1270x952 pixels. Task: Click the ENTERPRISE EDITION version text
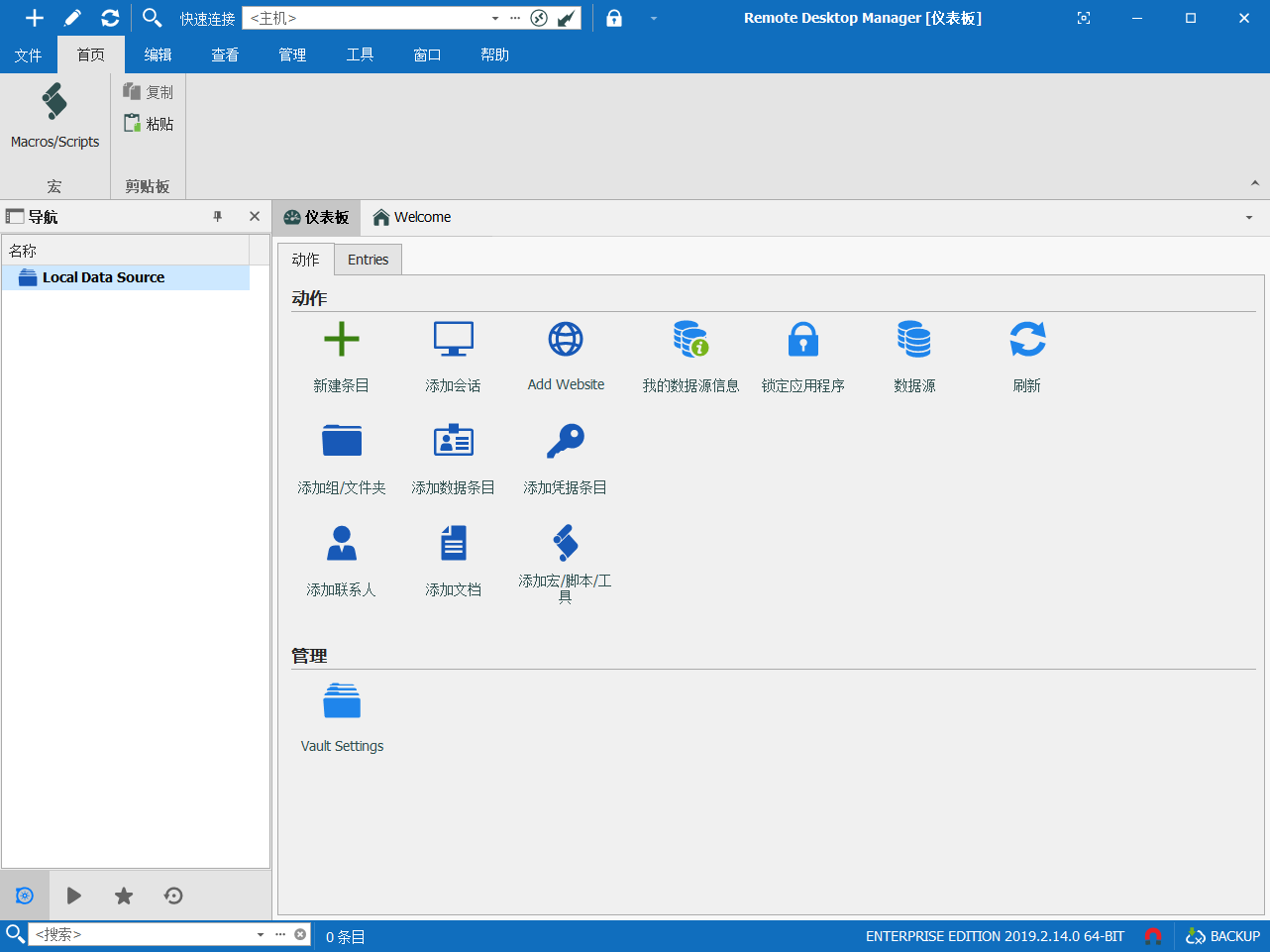(x=995, y=936)
